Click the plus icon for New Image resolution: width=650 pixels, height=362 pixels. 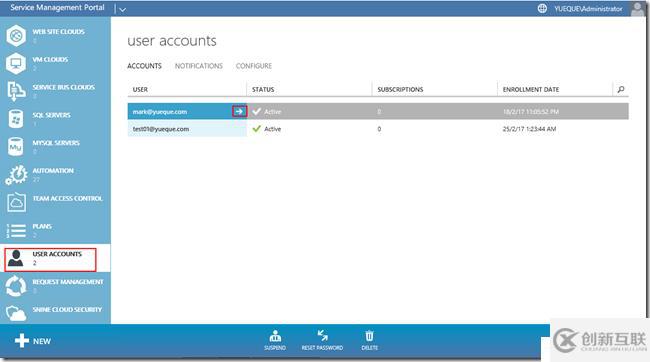pyautogui.click(x=22, y=340)
